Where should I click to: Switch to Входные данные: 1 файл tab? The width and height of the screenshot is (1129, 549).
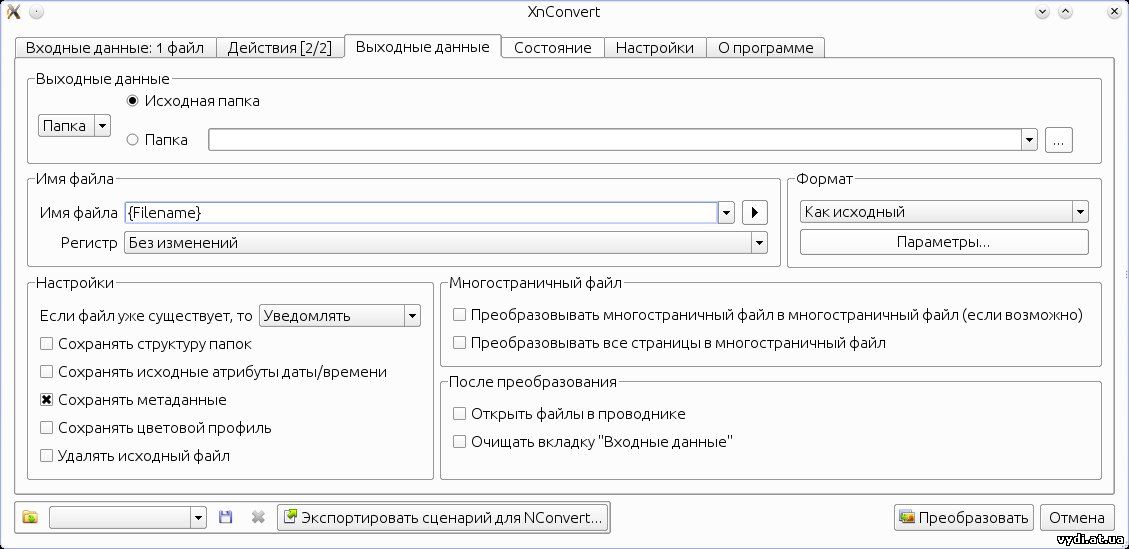click(x=115, y=48)
